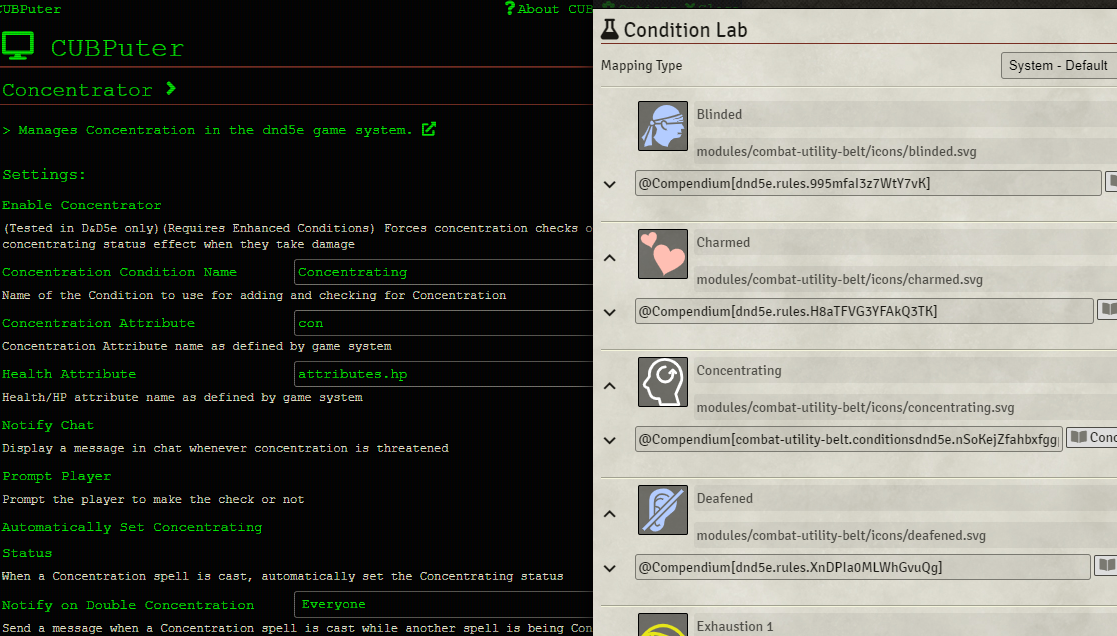This screenshot has width=1117, height=636.
Task: Click Automatically Set Concentrating Status label
Action: 132,540
